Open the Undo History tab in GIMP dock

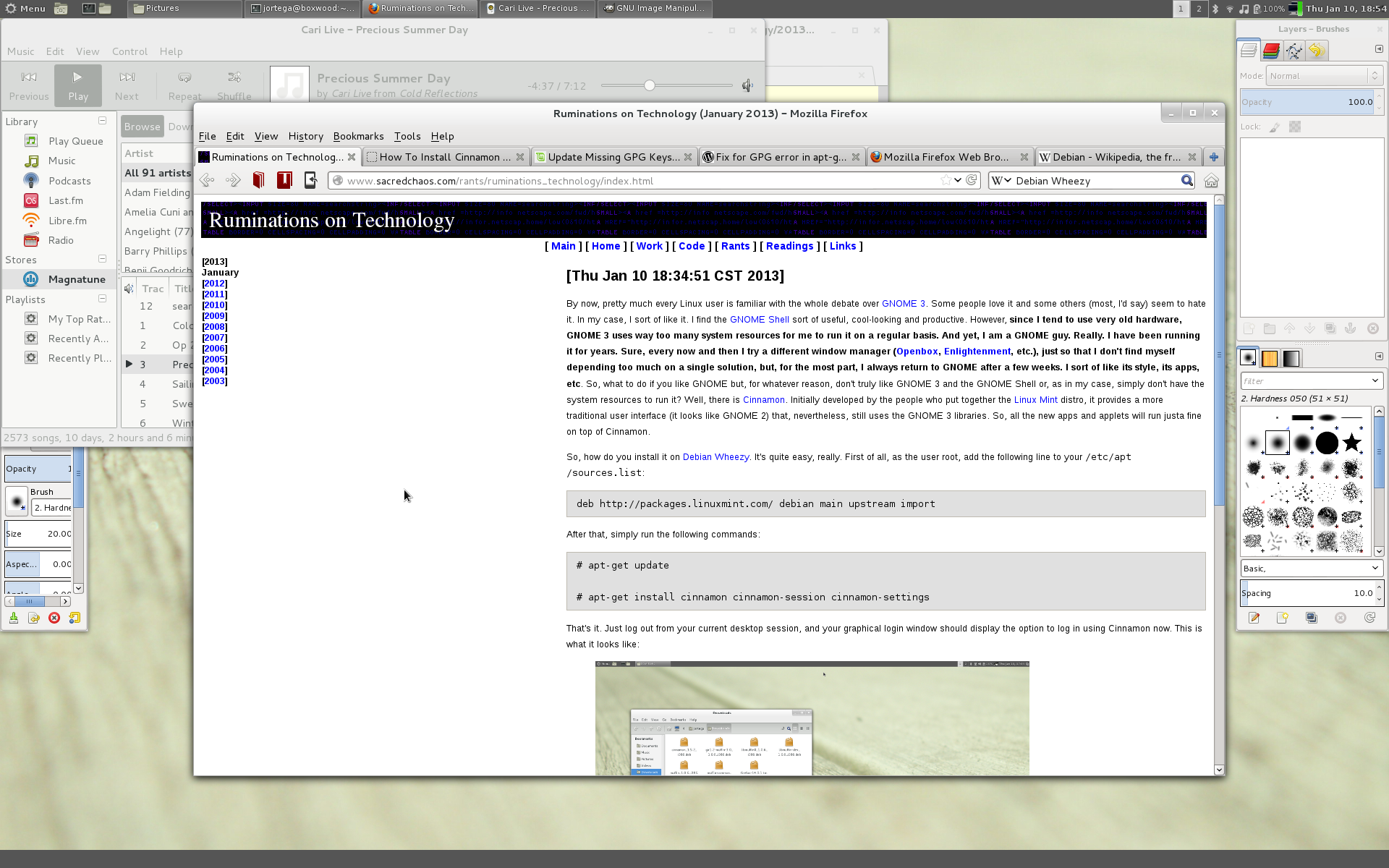click(x=1316, y=50)
